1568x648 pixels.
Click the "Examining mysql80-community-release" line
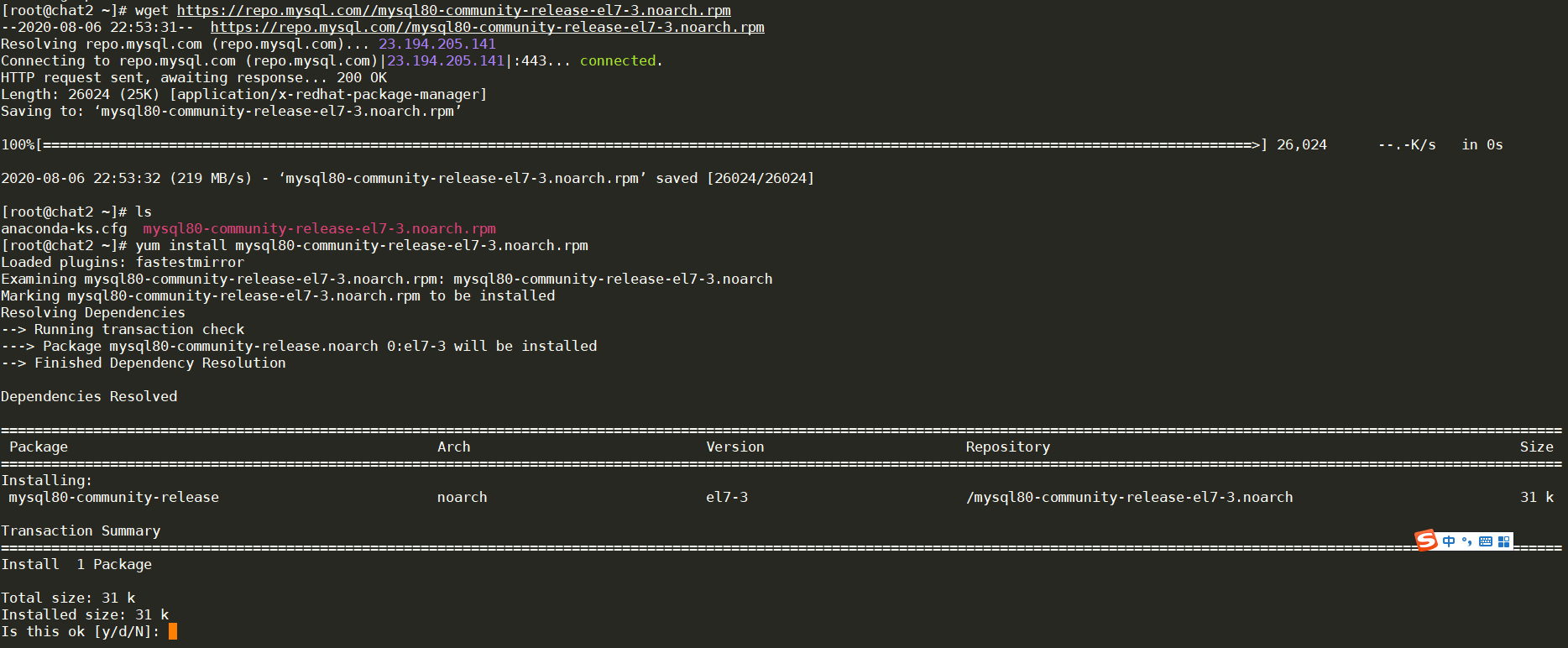(x=387, y=279)
